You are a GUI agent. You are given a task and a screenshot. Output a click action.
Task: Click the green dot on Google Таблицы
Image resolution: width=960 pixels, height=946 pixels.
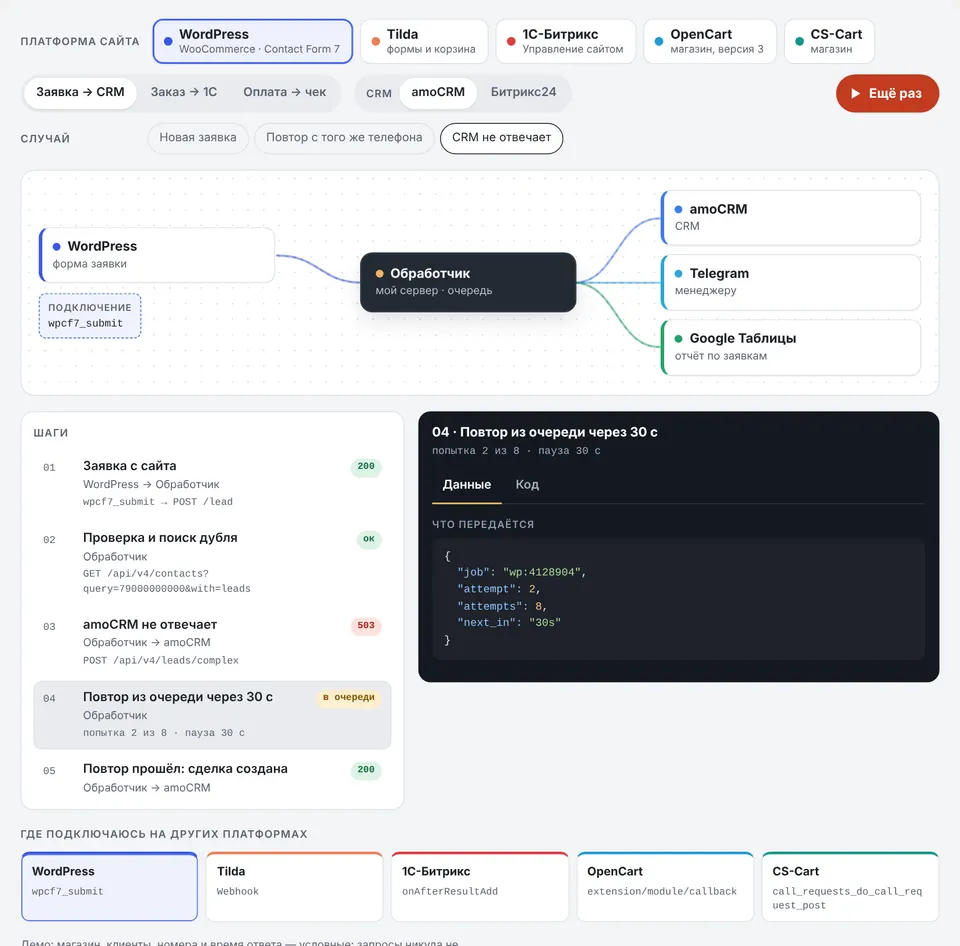point(678,339)
